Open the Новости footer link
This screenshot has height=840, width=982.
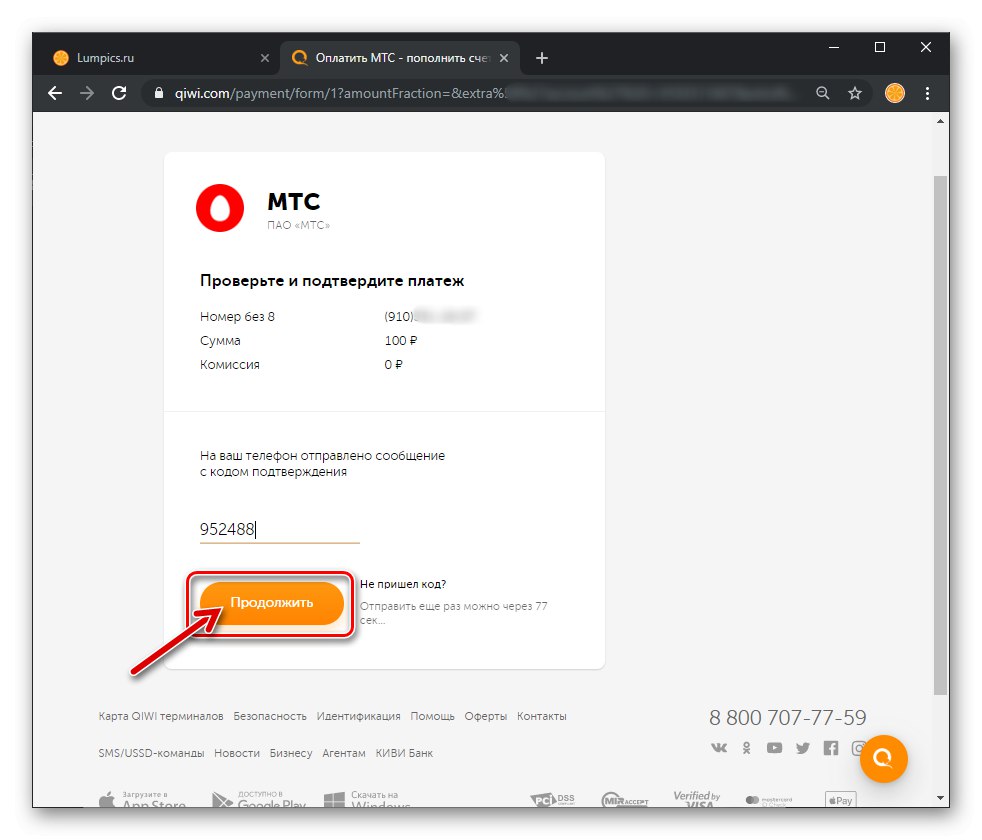237,753
